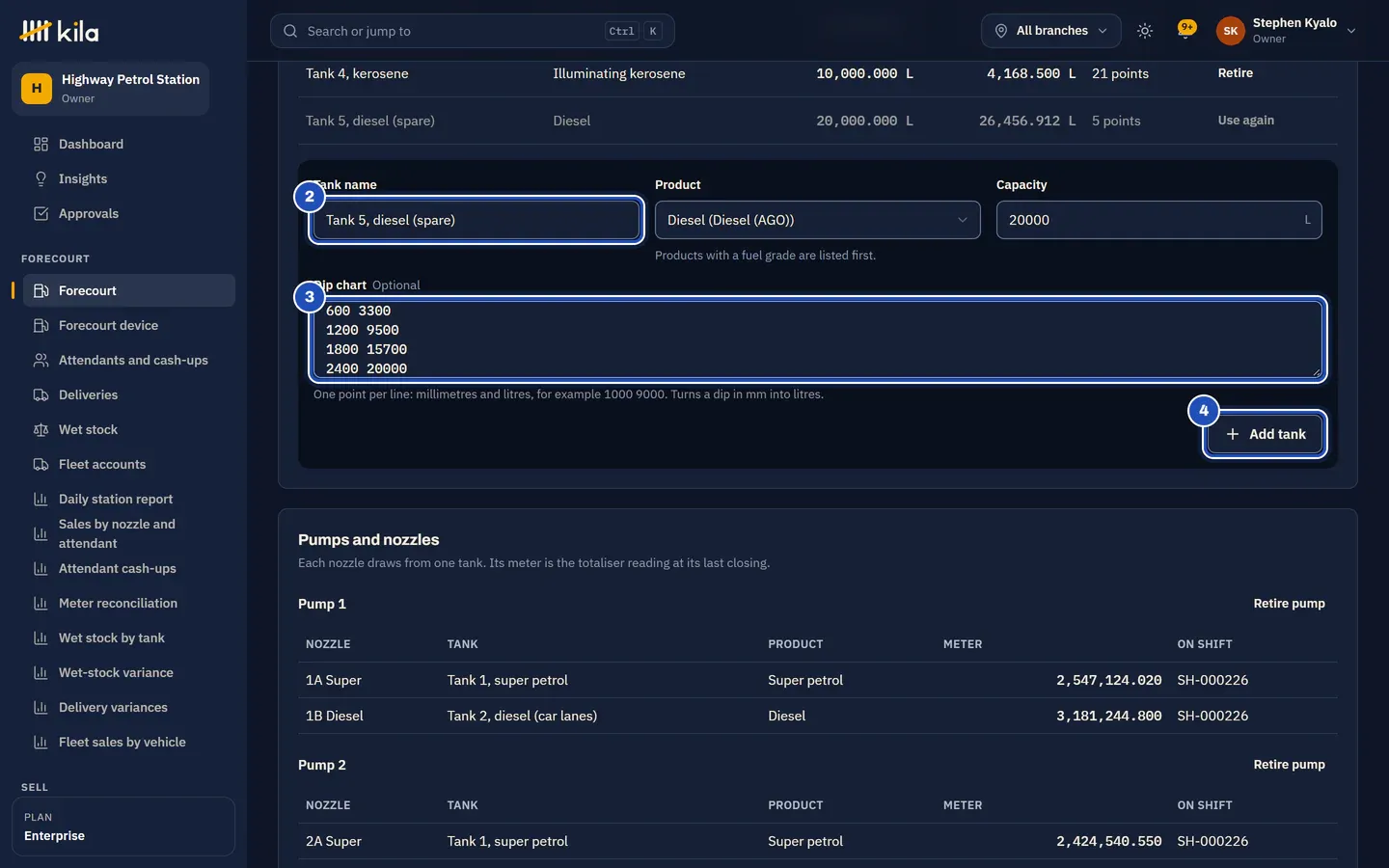Screen dimensions: 1389x868
Task: Focus the Tank name input field
Action: click(477, 220)
